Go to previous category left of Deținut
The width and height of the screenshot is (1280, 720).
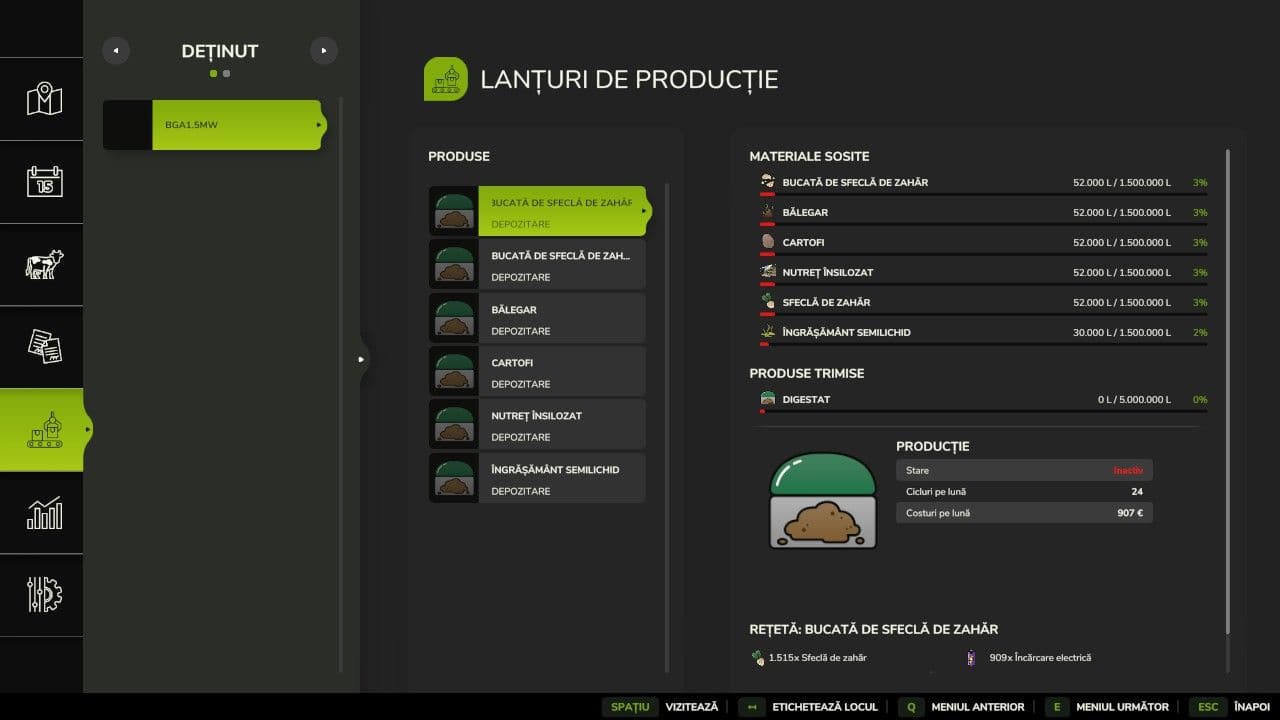116,51
